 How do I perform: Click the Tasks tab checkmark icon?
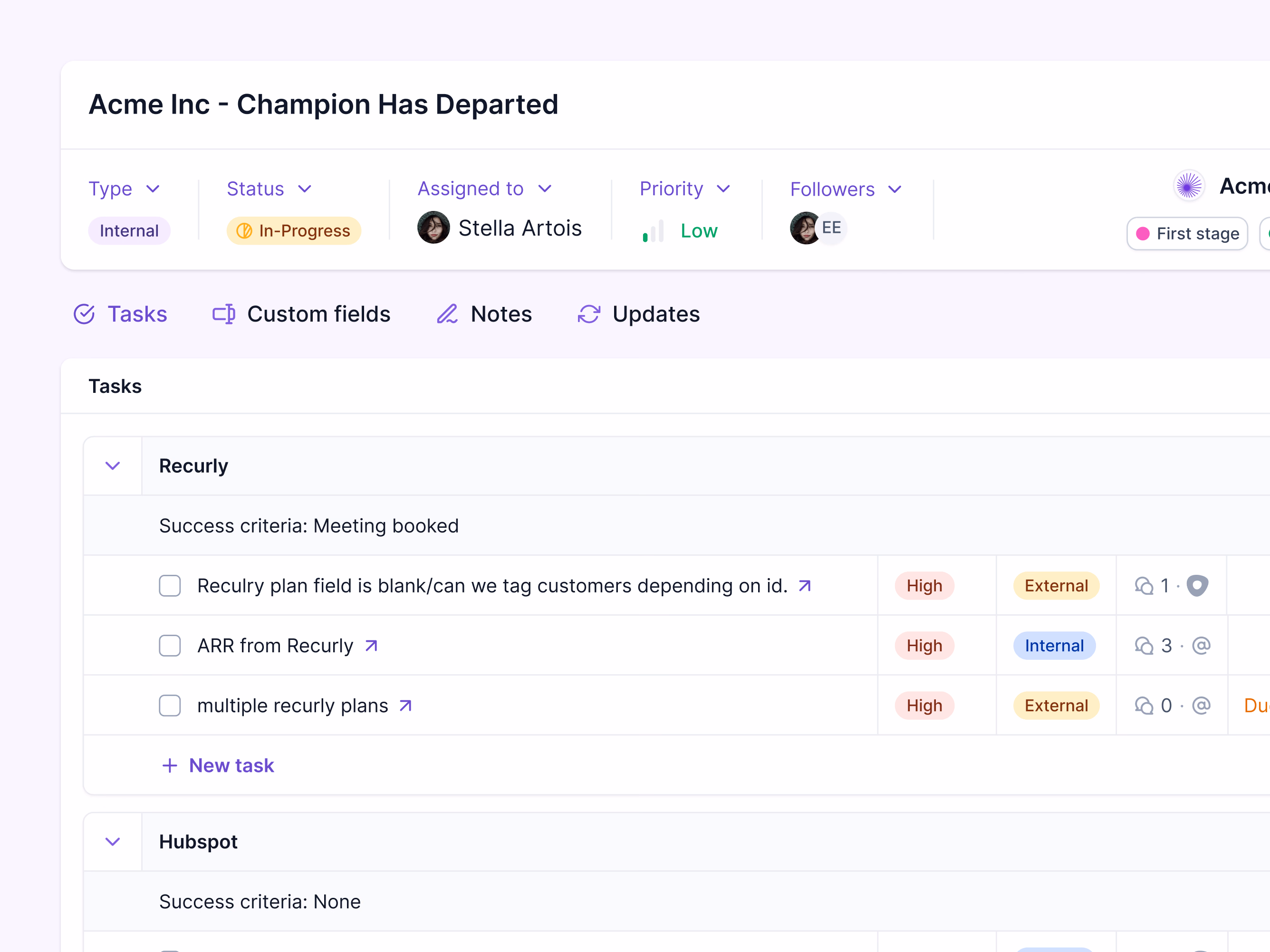[x=84, y=314]
